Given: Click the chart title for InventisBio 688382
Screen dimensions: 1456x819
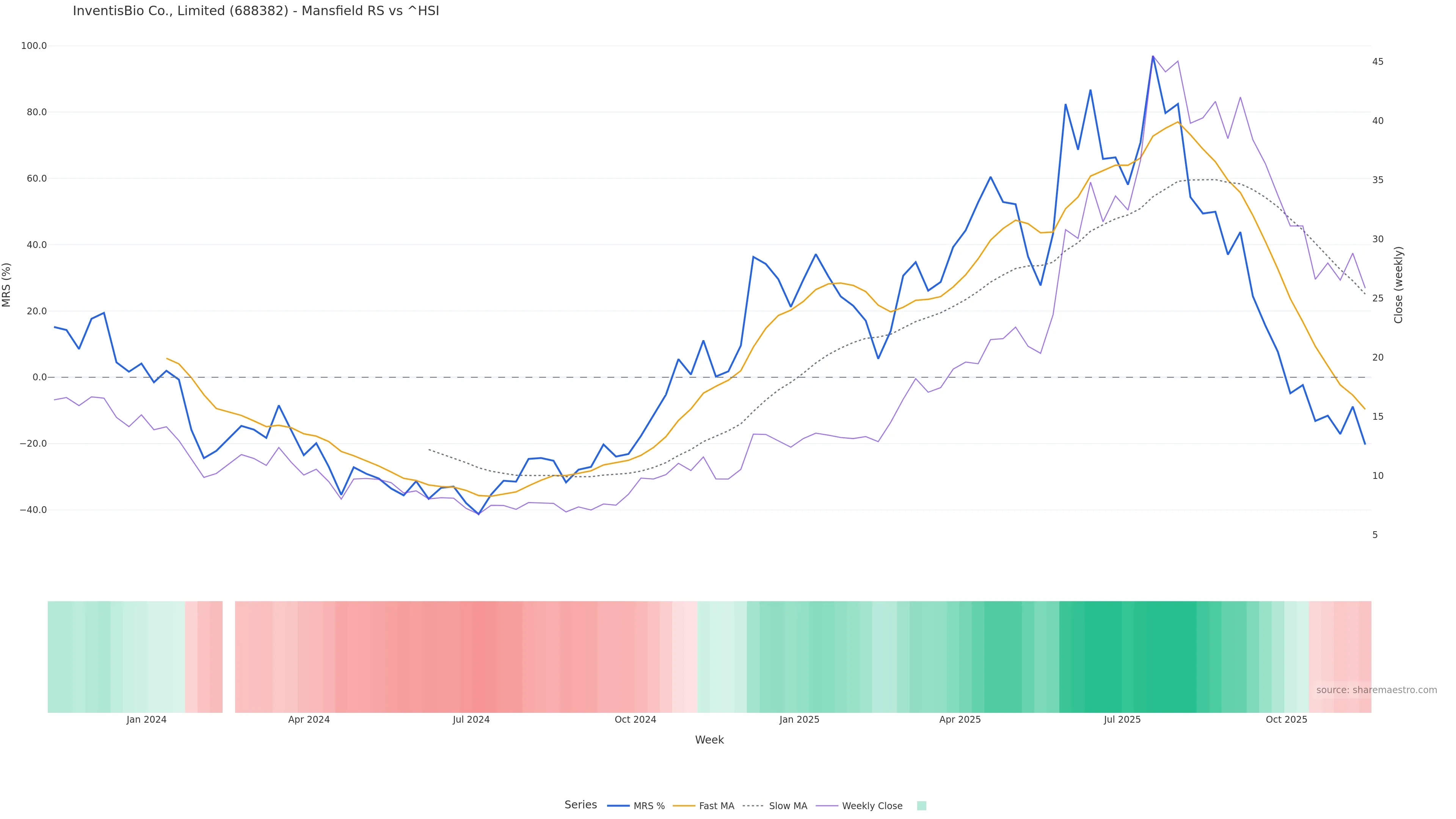Looking at the screenshot, I should pyautogui.click(x=256, y=11).
